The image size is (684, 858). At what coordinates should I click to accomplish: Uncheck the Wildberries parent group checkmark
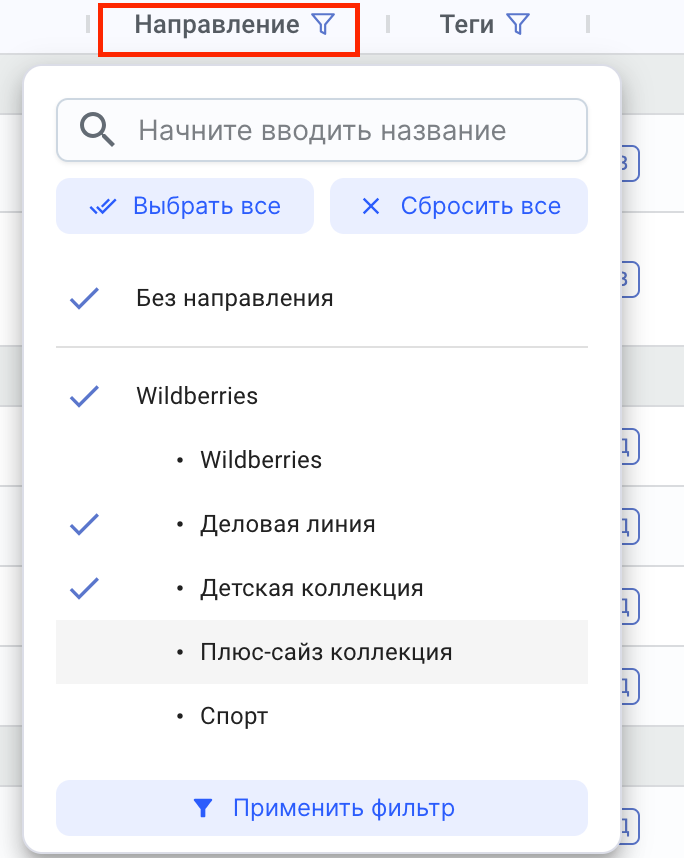85,396
